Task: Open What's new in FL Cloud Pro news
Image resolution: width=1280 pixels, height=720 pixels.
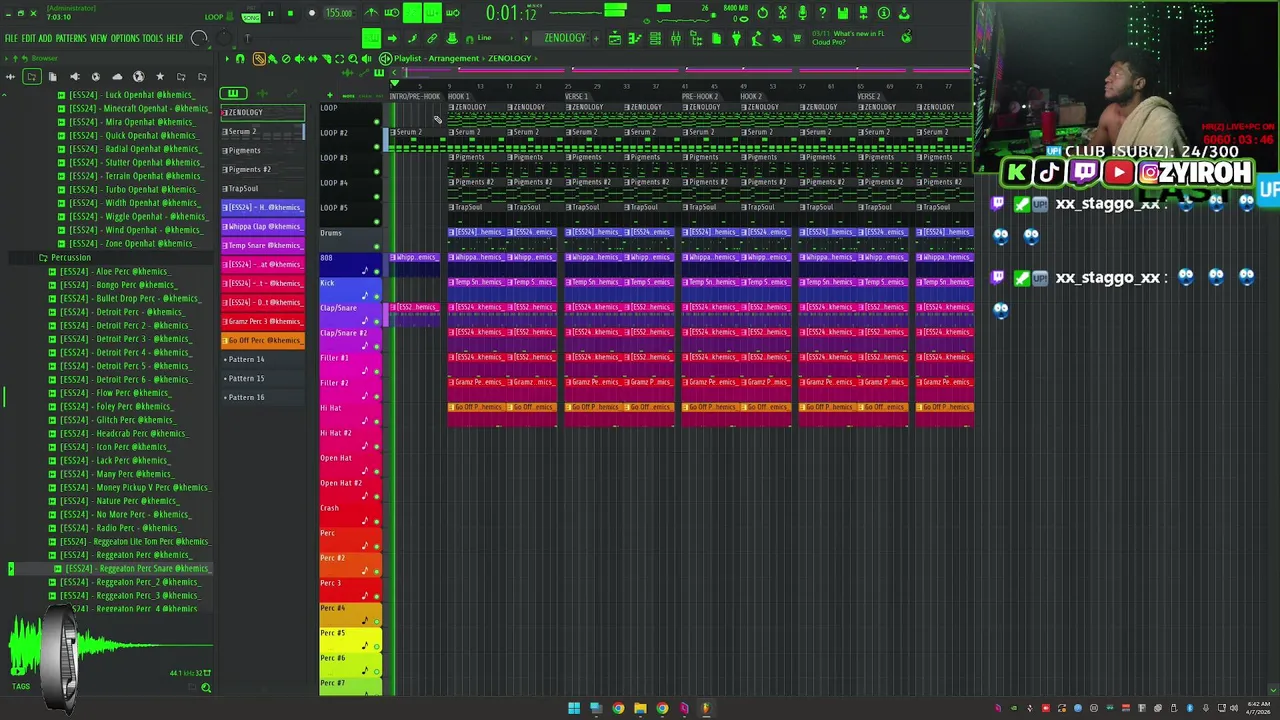Action: (x=848, y=38)
